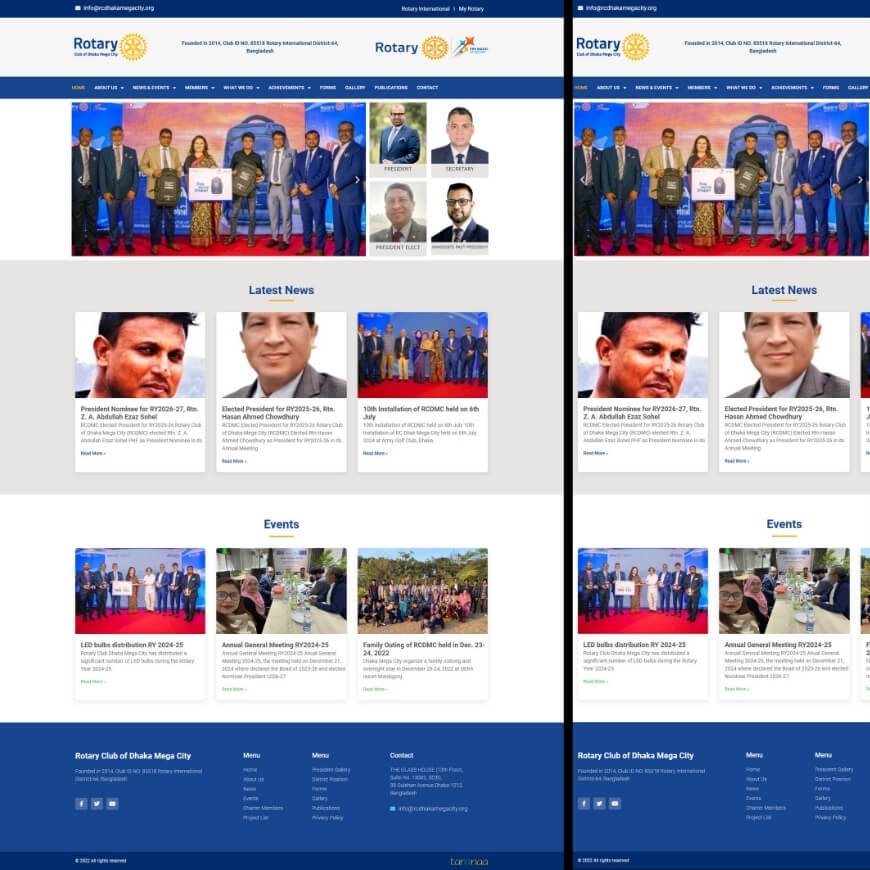
Task: Expand the Achievements dropdown in the left page navbar
Action: click(289, 88)
